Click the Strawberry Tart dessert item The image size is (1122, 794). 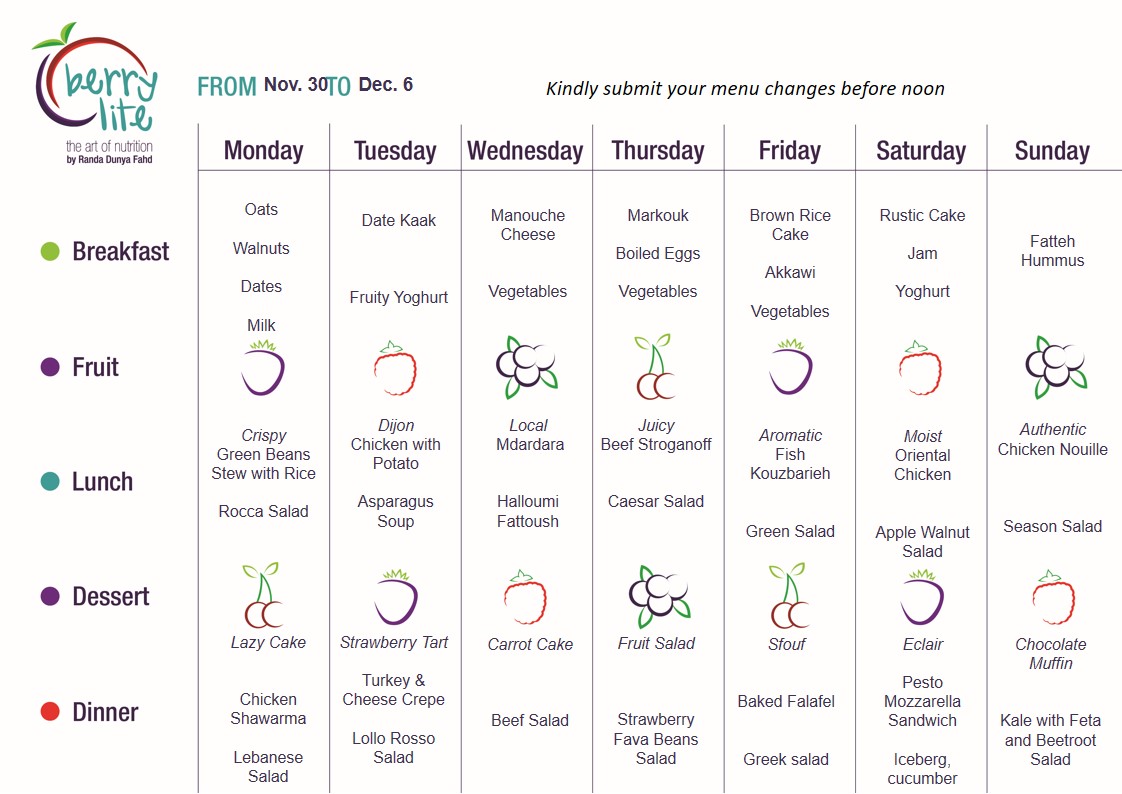(394, 642)
